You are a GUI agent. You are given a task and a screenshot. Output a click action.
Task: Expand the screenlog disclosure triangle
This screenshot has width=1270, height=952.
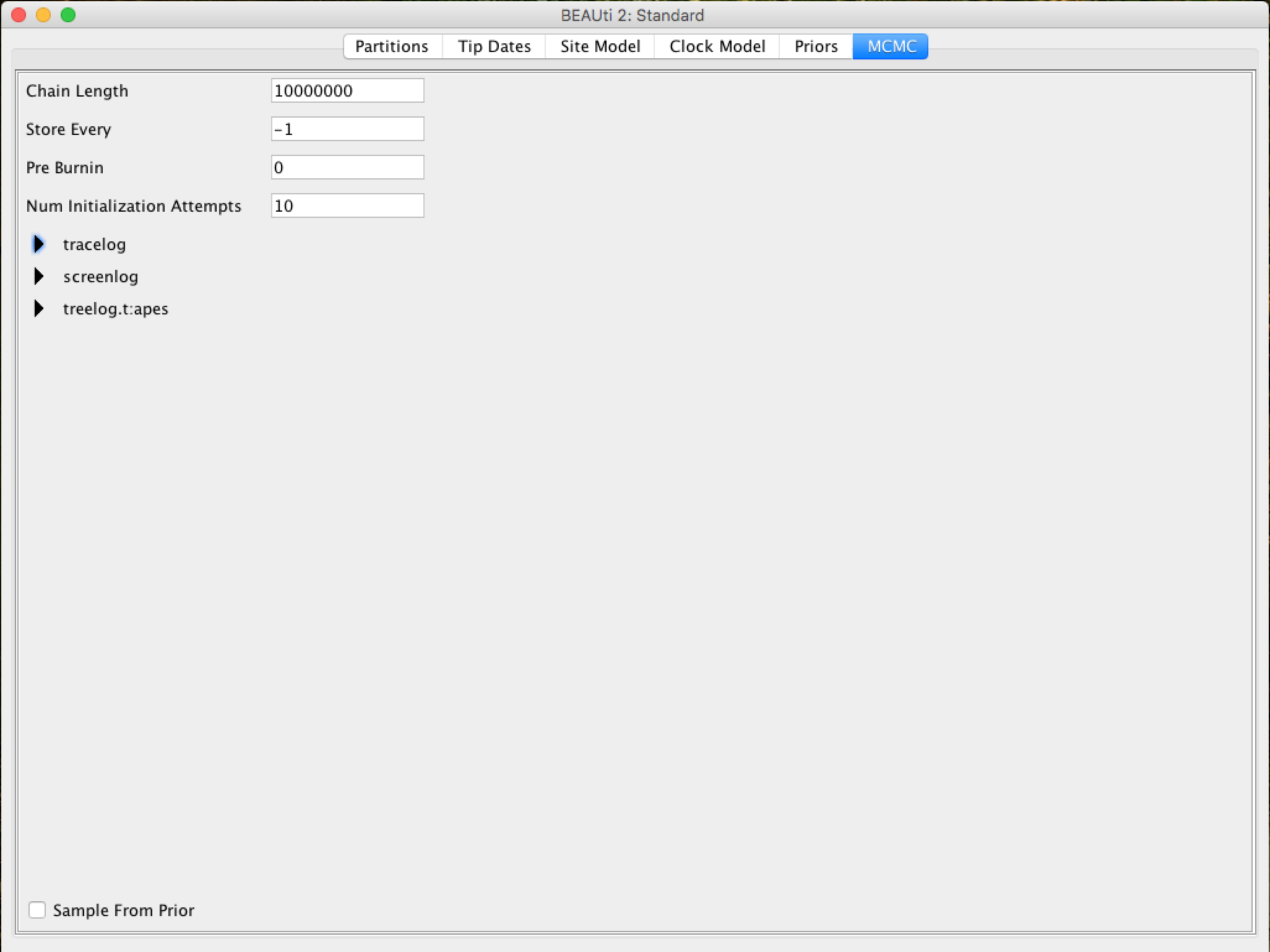click(x=38, y=277)
